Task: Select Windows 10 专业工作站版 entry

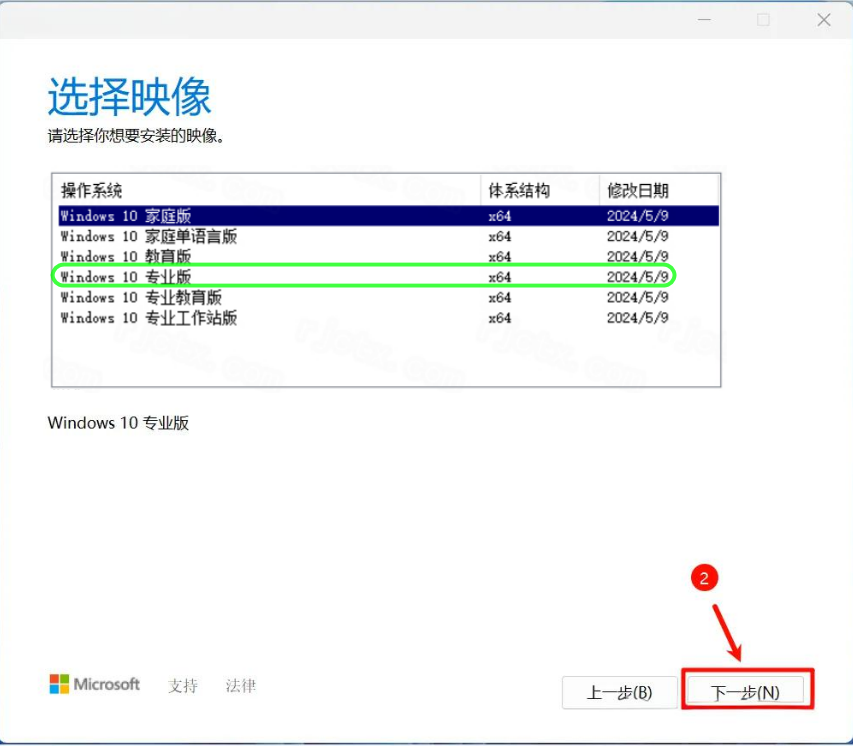Action: tap(388, 318)
